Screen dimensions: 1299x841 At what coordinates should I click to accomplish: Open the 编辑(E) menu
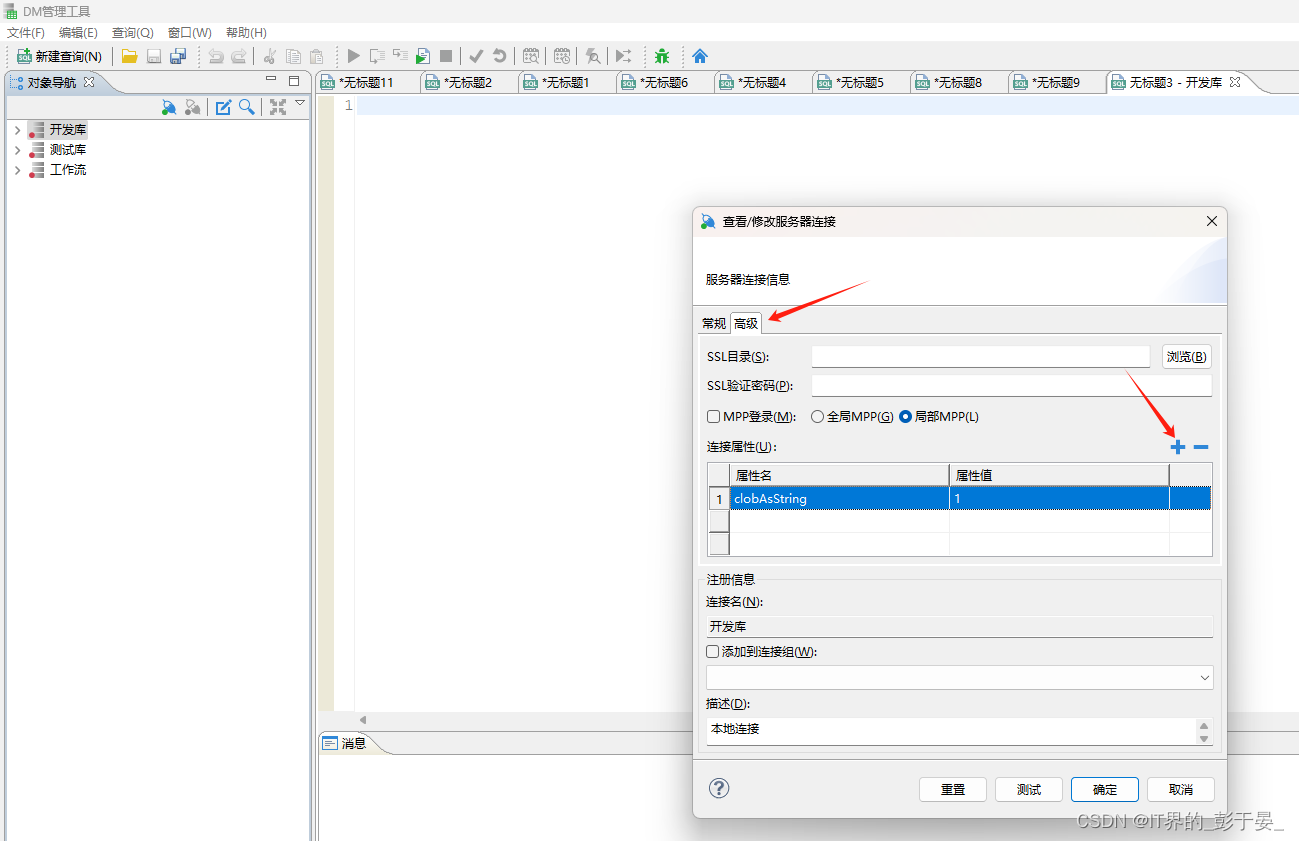tap(78, 33)
